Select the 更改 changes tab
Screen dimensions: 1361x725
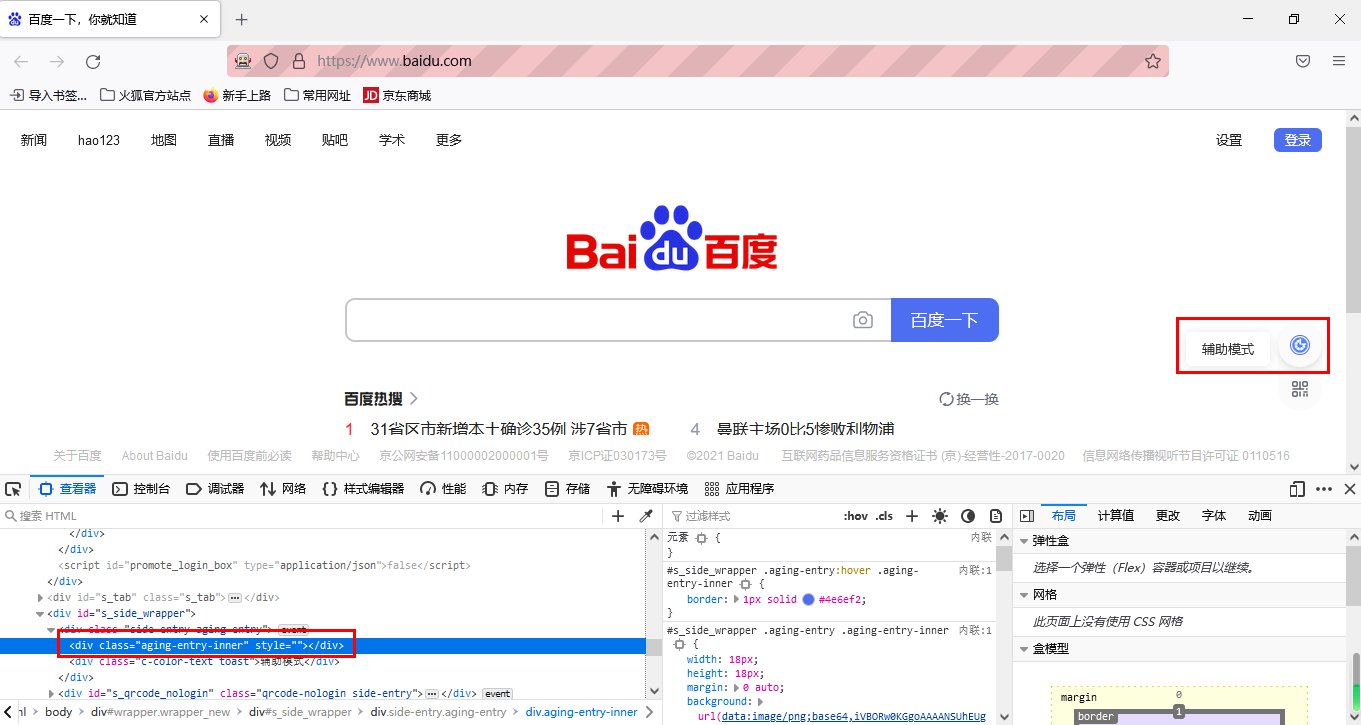1168,516
